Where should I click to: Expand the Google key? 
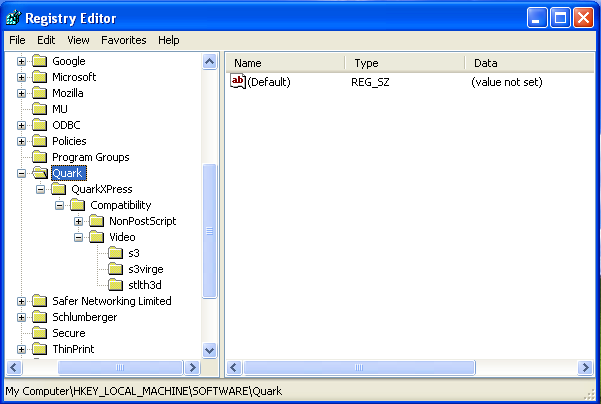click(21, 61)
